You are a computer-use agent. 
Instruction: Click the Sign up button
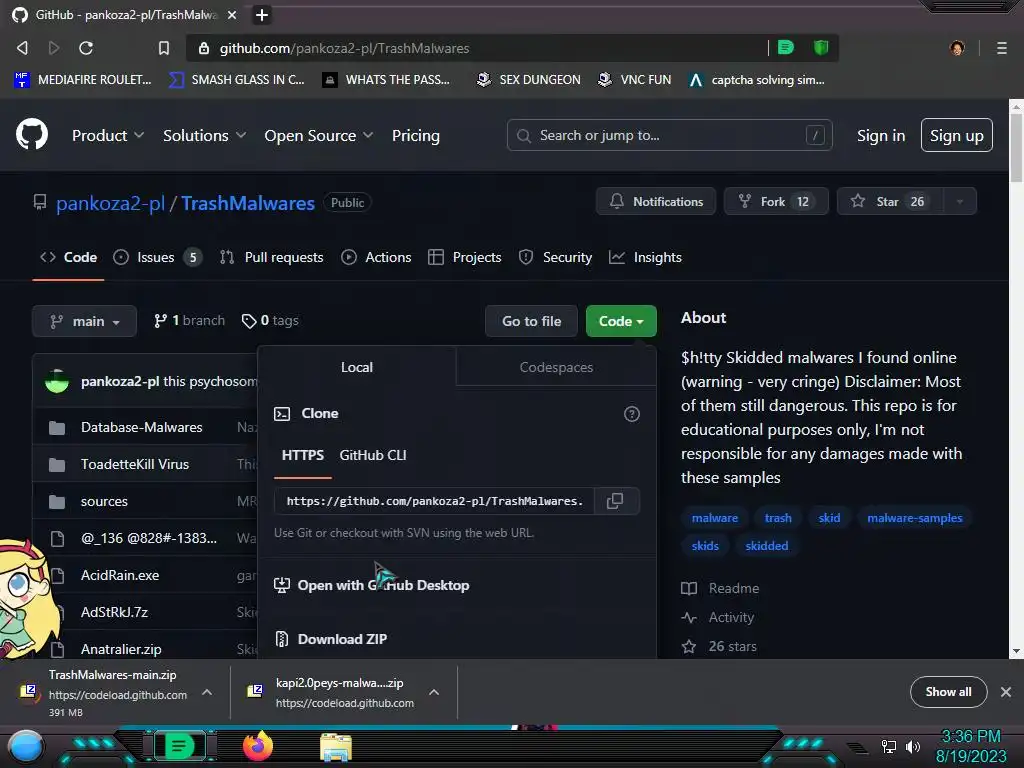tap(956, 135)
